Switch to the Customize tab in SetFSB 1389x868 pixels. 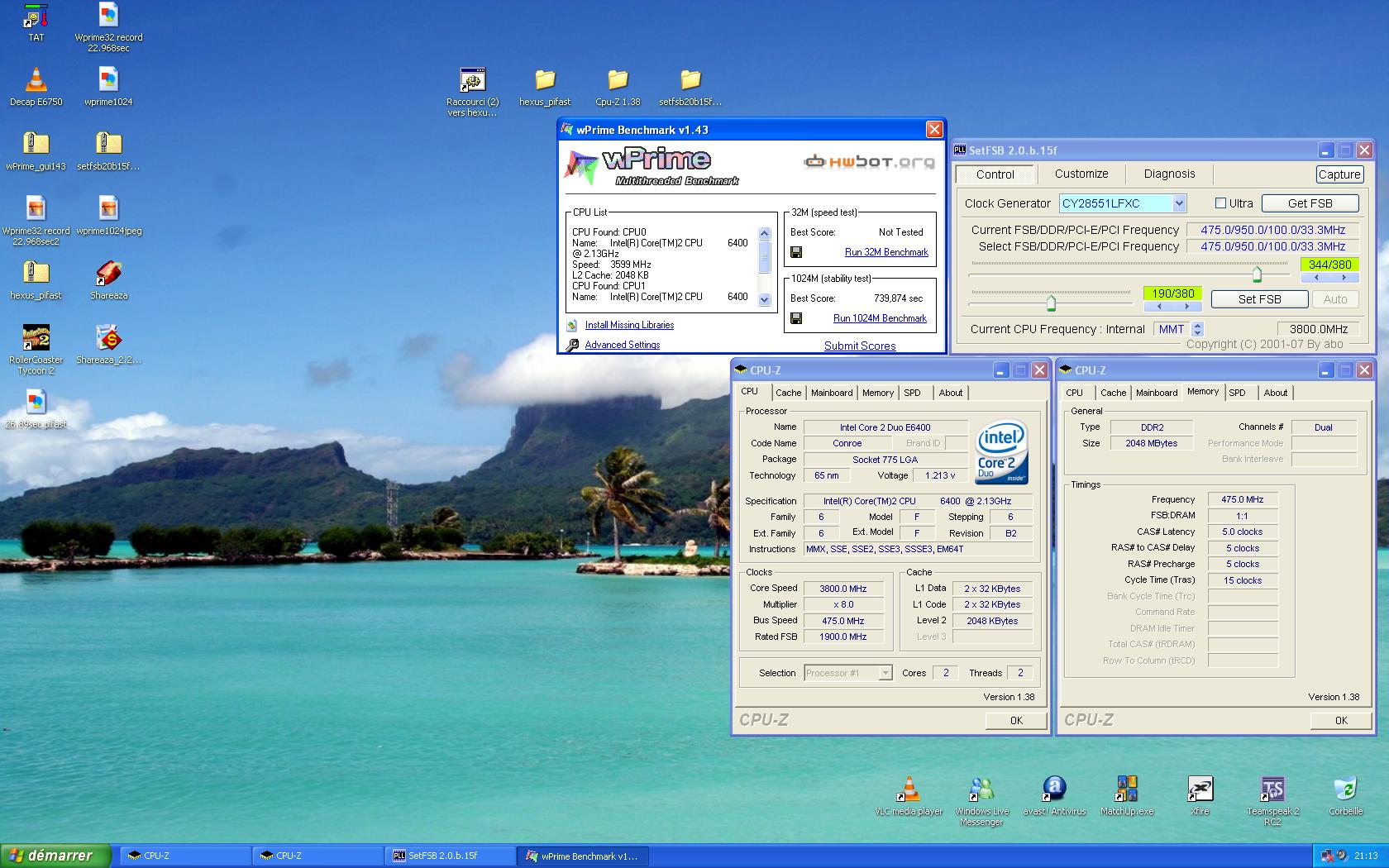point(1081,174)
